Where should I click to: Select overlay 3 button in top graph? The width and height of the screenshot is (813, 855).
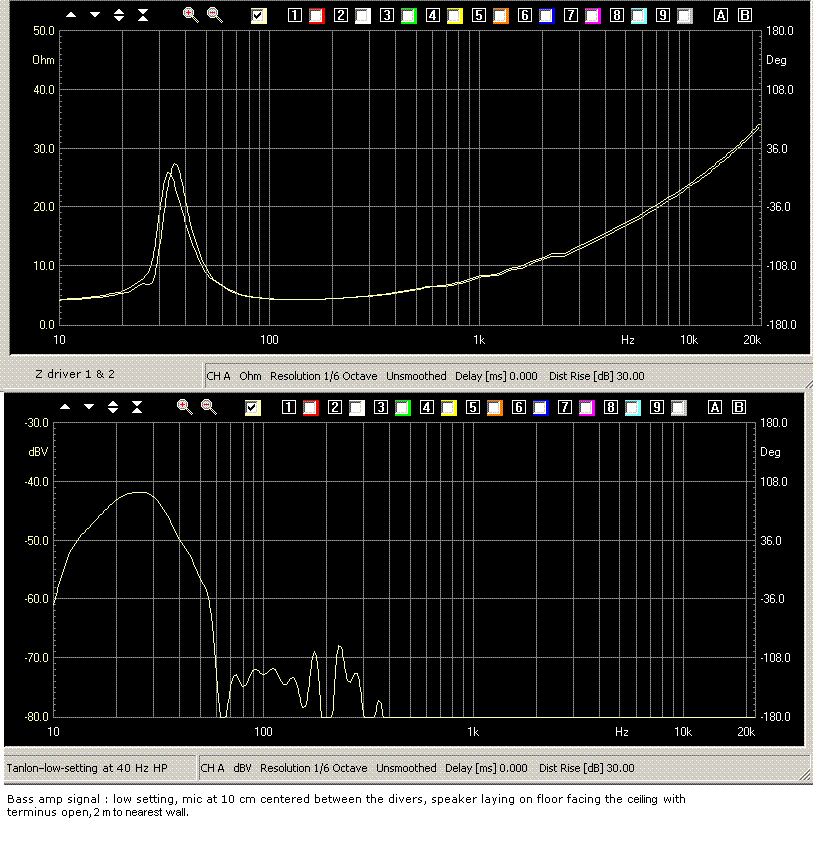tap(387, 15)
